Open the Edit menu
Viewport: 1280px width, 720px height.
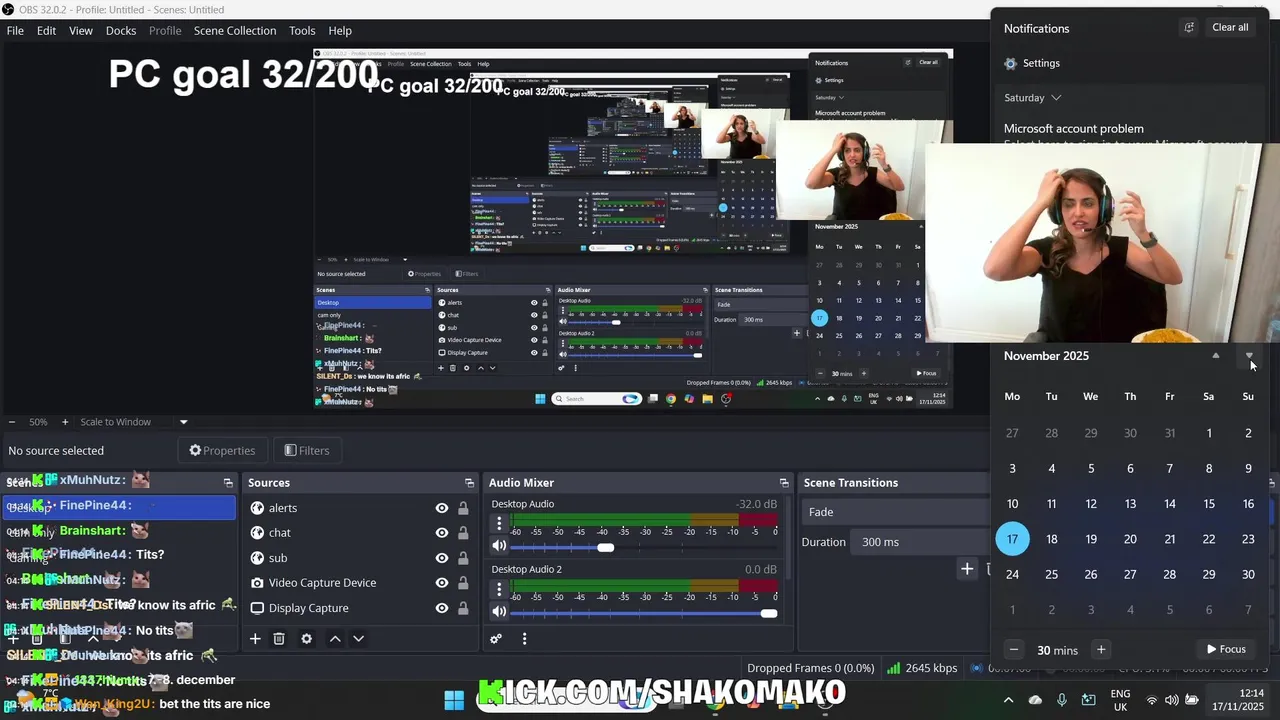pos(47,31)
